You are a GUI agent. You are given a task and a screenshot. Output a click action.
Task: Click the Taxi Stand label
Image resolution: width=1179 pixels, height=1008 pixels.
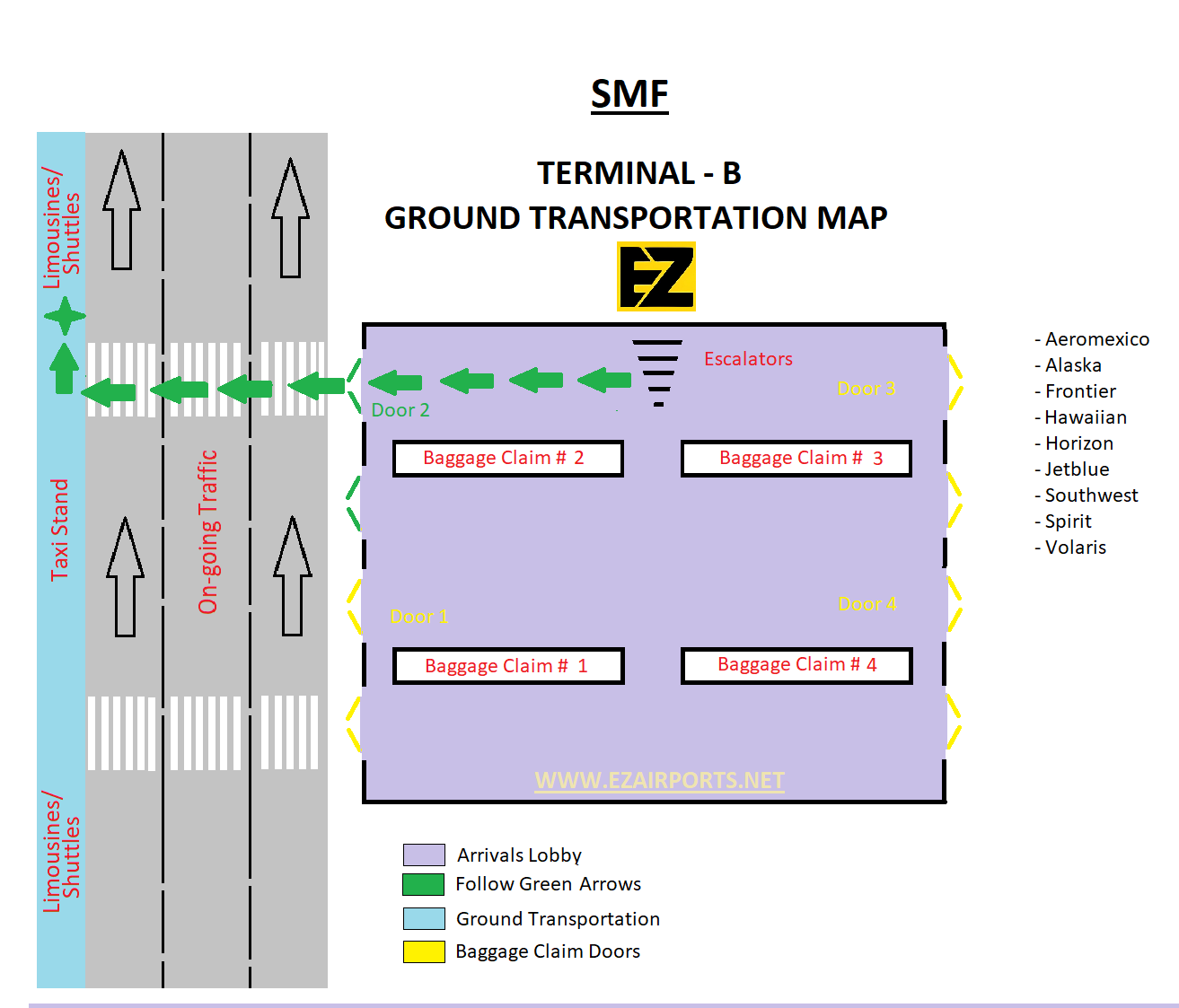pyautogui.click(x=59, y=530)
